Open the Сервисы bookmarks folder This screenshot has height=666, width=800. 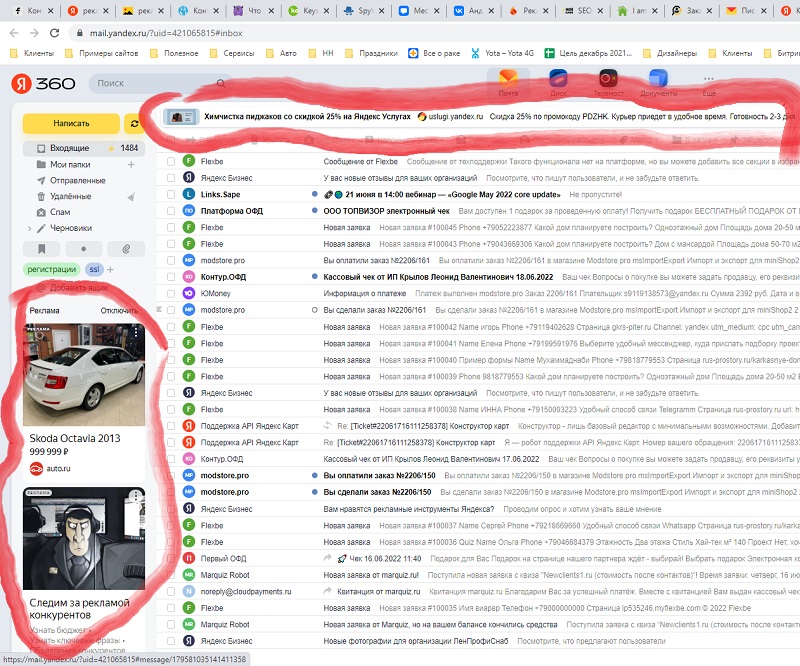click(232, 53)
